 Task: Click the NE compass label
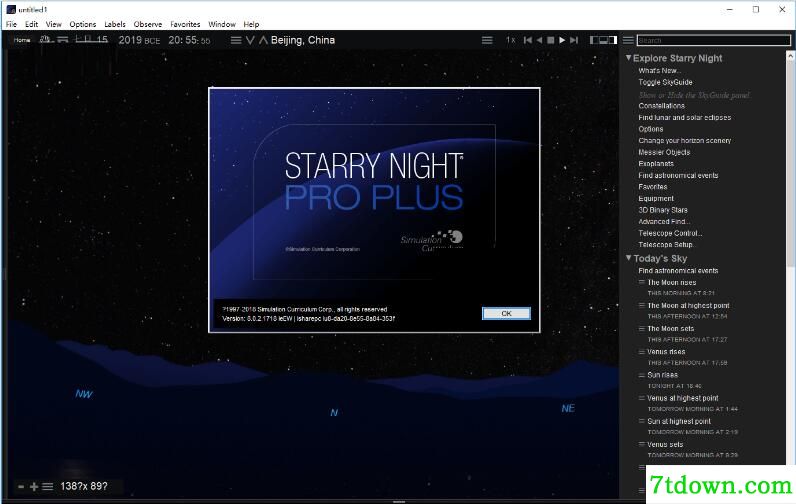[x=568, y=409]
